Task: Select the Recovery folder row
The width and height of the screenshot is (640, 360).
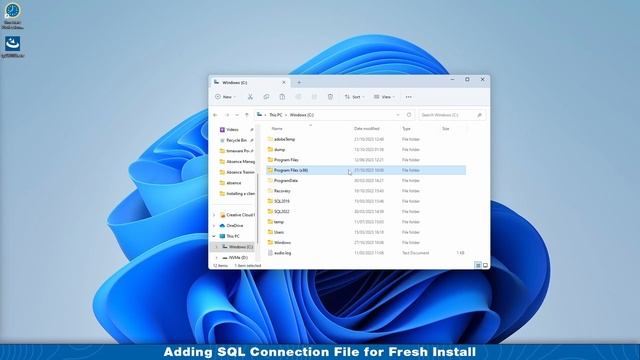Action: click(366, 191)
